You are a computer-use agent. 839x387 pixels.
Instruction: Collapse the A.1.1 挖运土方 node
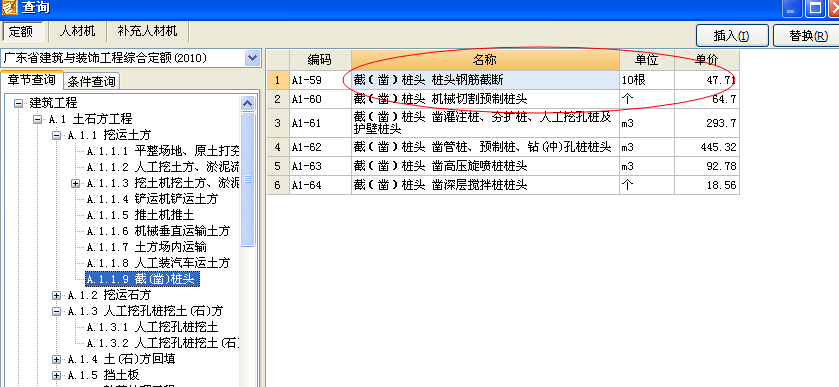point(56,135)
